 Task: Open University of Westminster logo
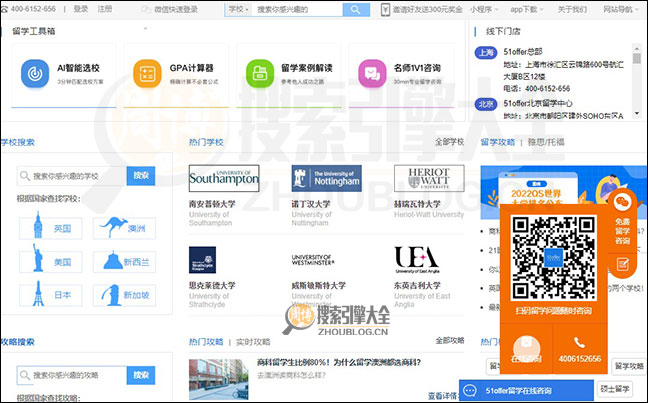coord(313,260)
